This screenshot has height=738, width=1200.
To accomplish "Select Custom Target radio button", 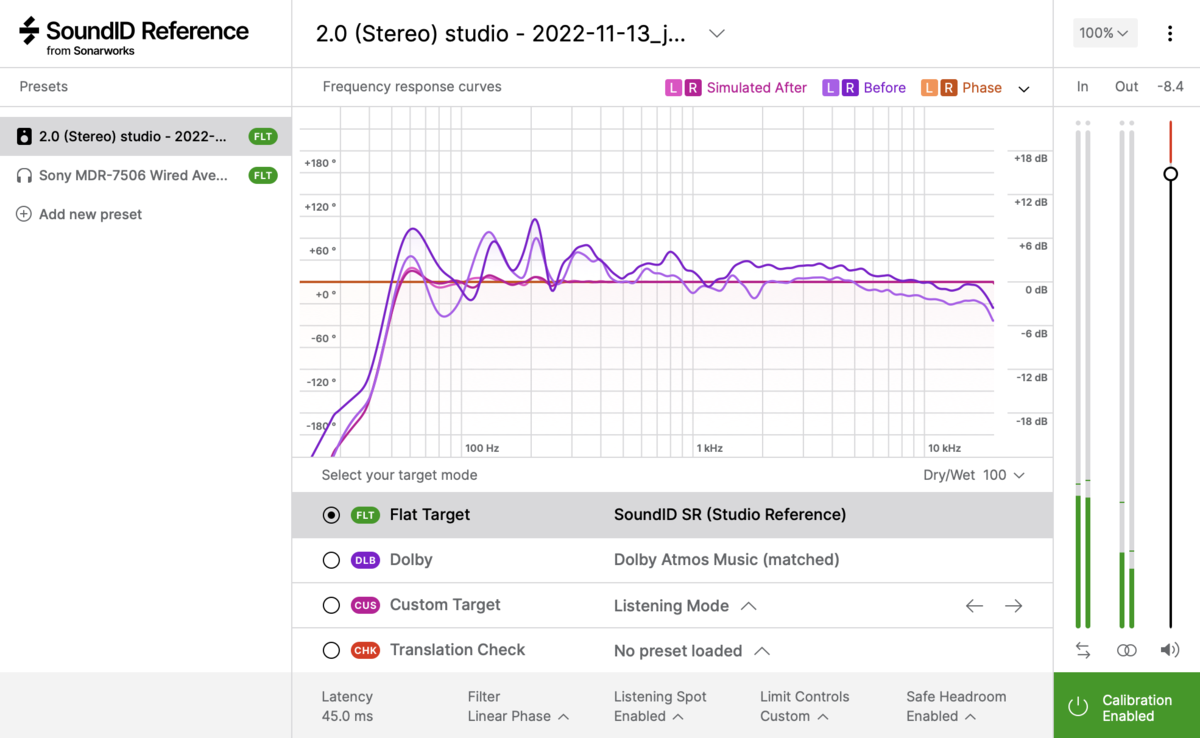I will point(331,605).
